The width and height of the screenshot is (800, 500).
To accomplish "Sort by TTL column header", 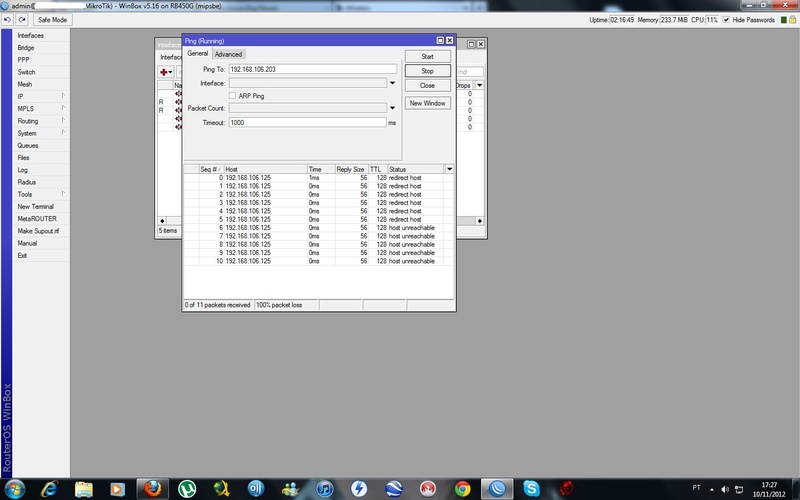I will tap(378, 169).
